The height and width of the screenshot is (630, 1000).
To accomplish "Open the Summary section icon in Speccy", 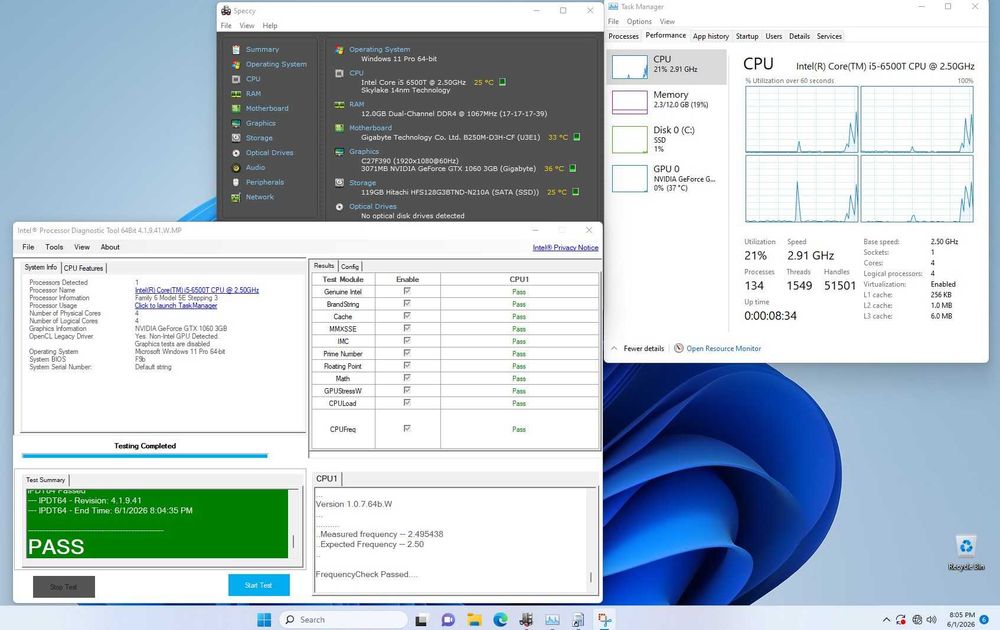I will tap(236, 49).
